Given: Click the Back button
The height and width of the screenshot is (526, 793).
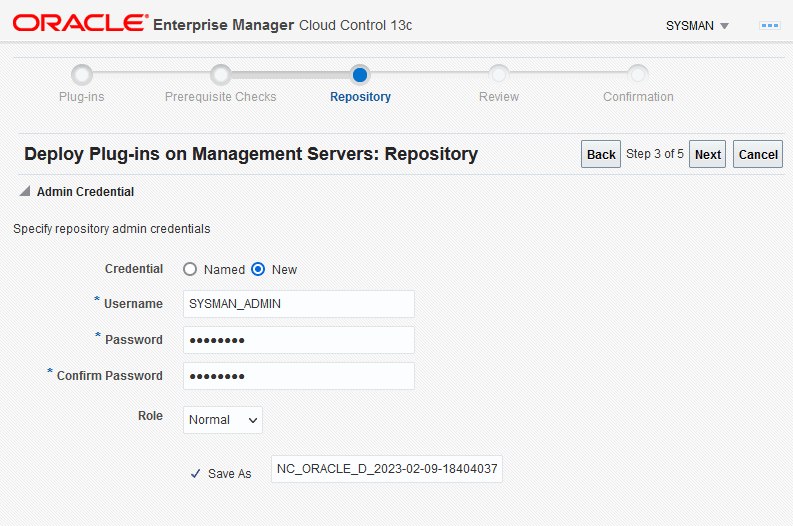Looking at the screenshot, I should [601, 154].
